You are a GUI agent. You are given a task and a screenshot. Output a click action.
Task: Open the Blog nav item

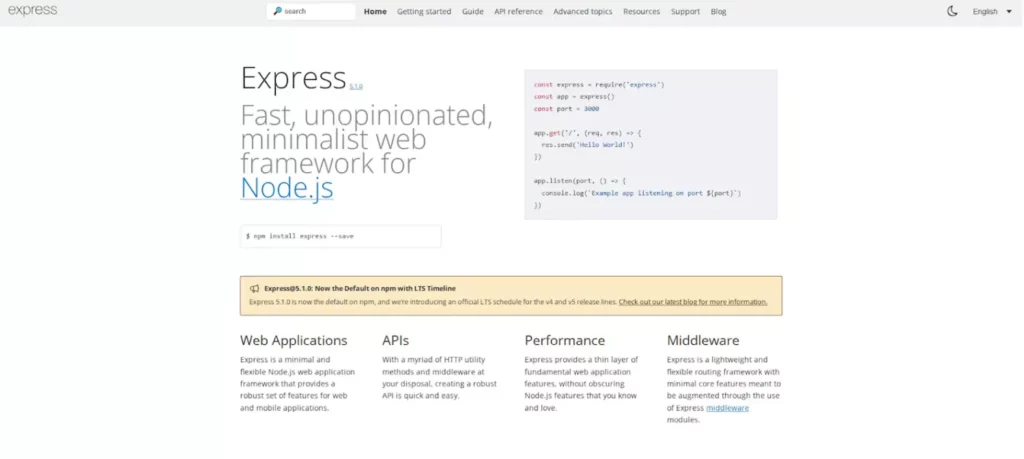(718, 11)
